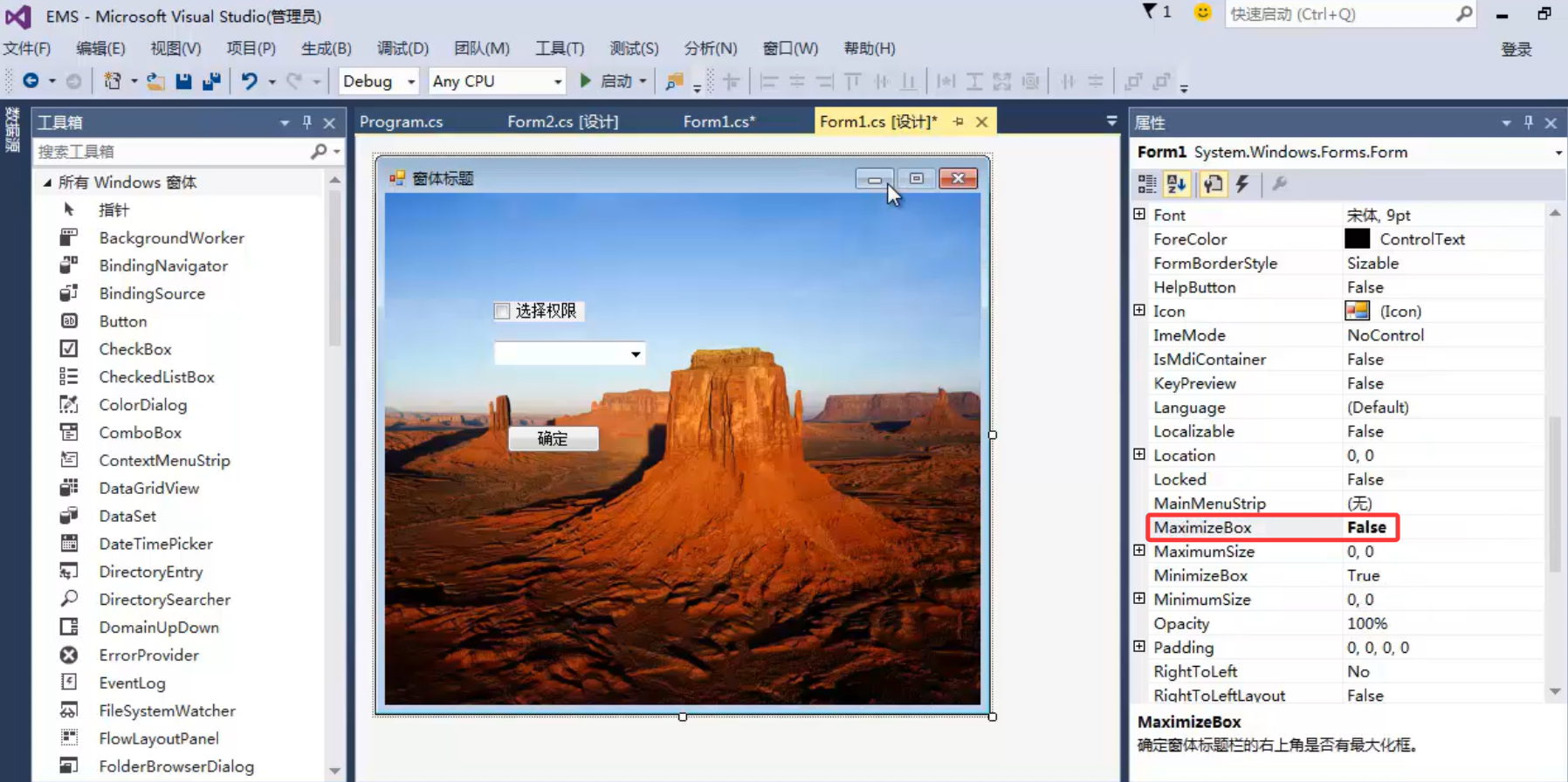The width and height of the screenshot is (1568, 782).
Task: Click the Icon property image thumbnail
Action: 1358,311
